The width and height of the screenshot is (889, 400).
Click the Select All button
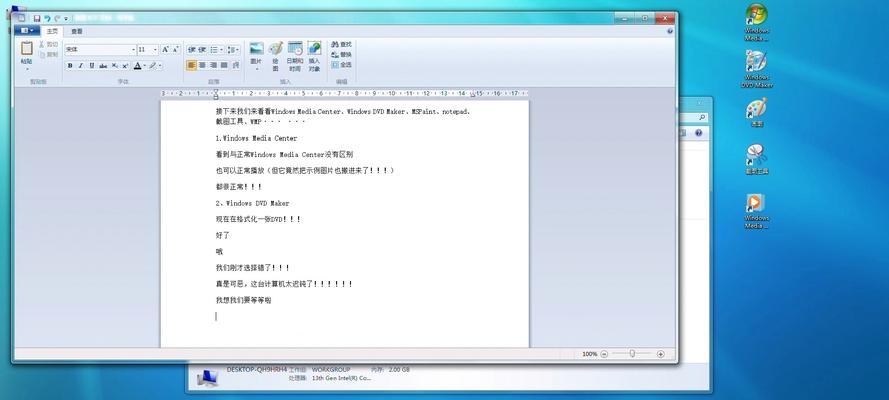(x=341, y=65)
